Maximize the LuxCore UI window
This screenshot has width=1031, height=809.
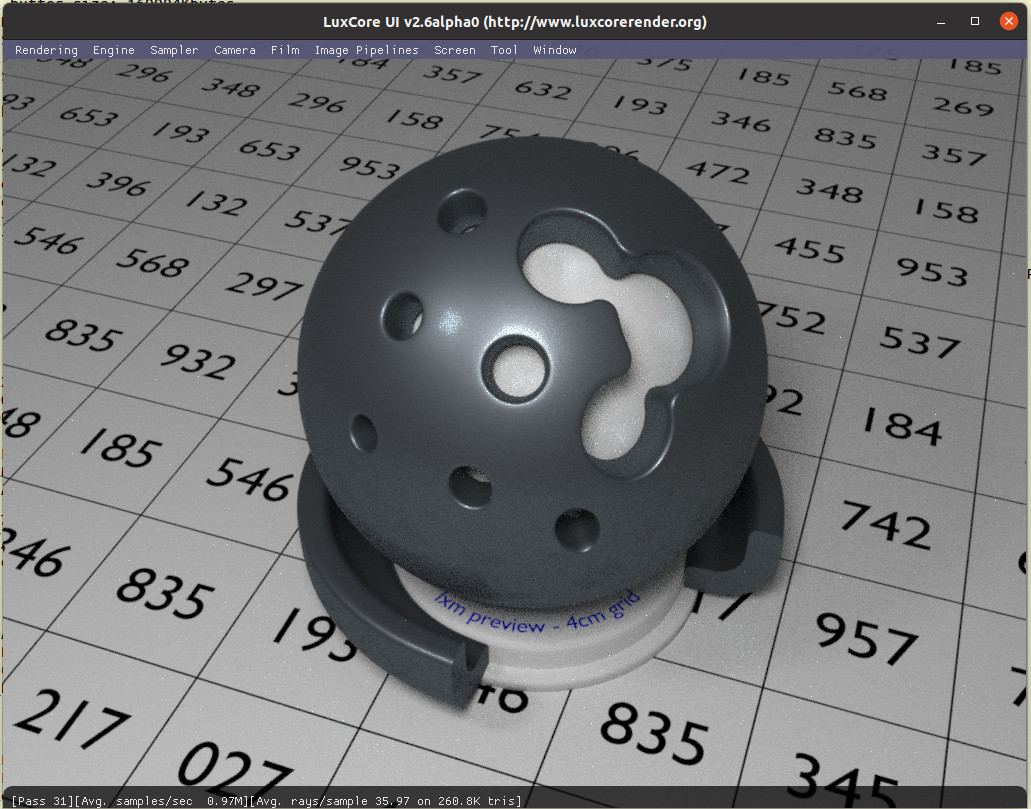(975, 21)
